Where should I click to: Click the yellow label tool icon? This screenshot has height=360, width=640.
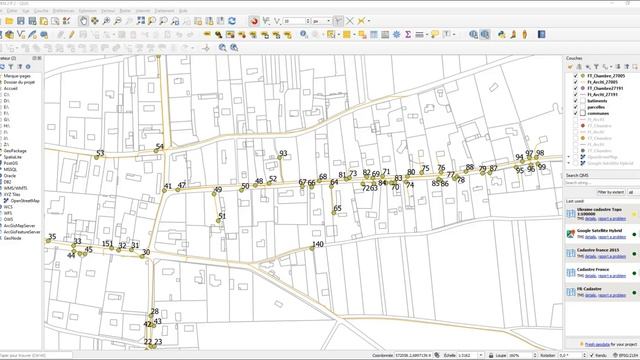207,35
